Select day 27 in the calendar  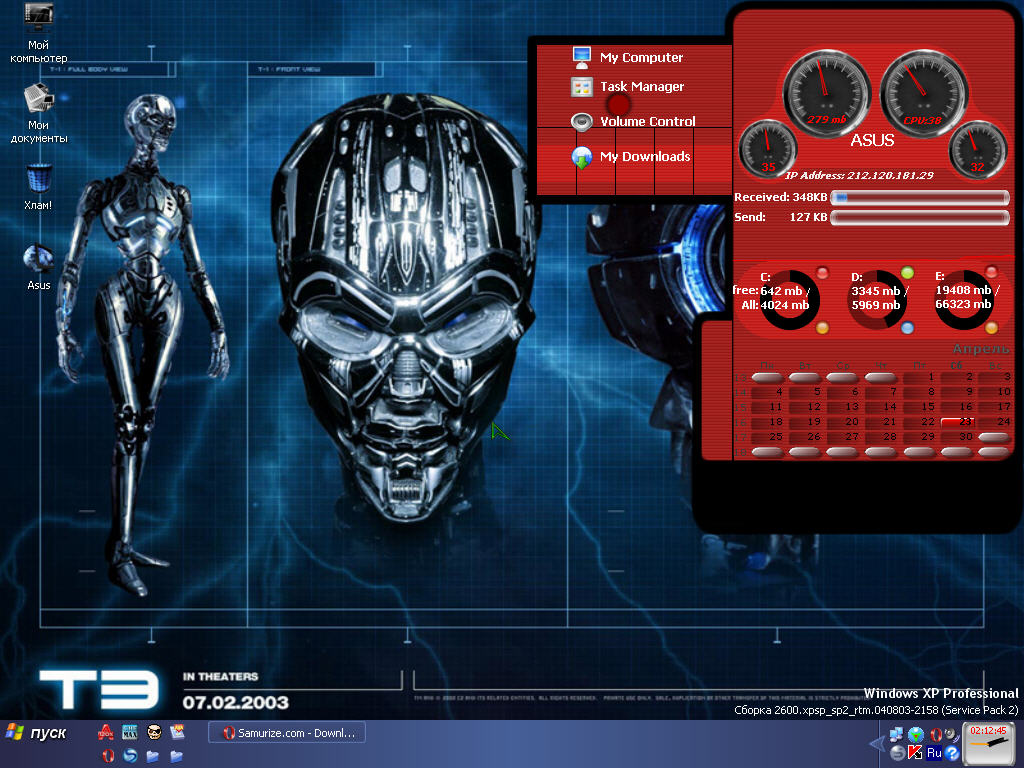point(844,437)
